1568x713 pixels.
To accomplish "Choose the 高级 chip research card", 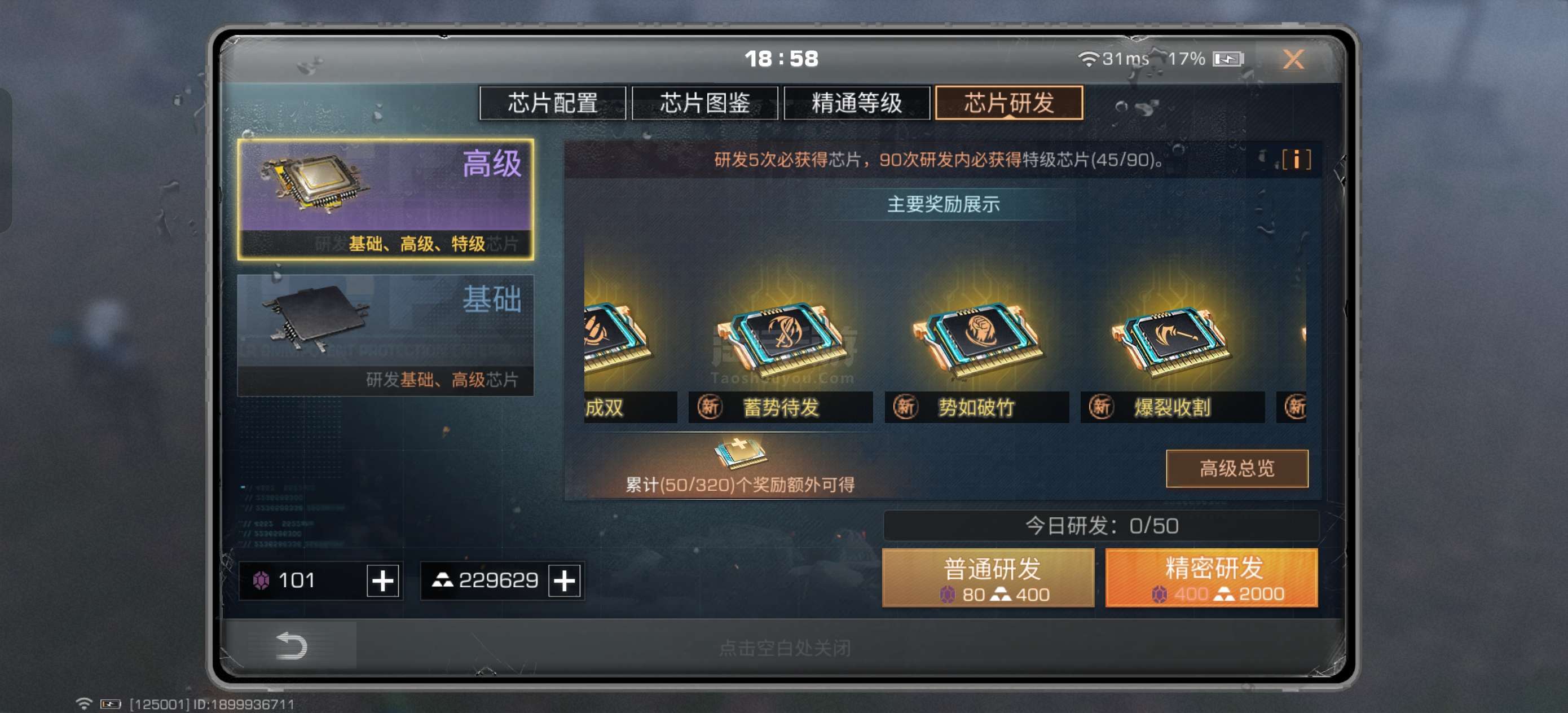I will (x=385, y=200).
